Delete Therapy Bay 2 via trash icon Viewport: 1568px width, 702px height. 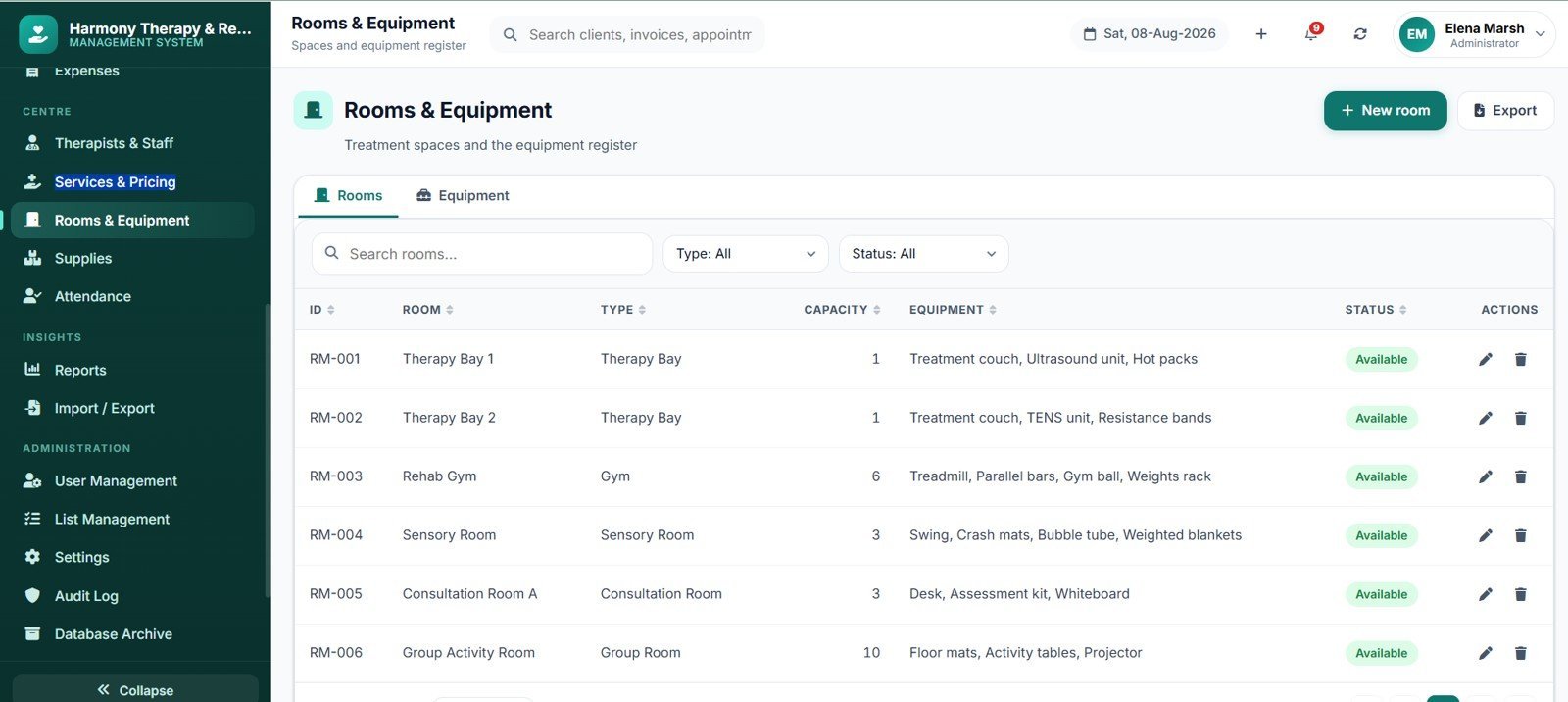(1521, 419)
